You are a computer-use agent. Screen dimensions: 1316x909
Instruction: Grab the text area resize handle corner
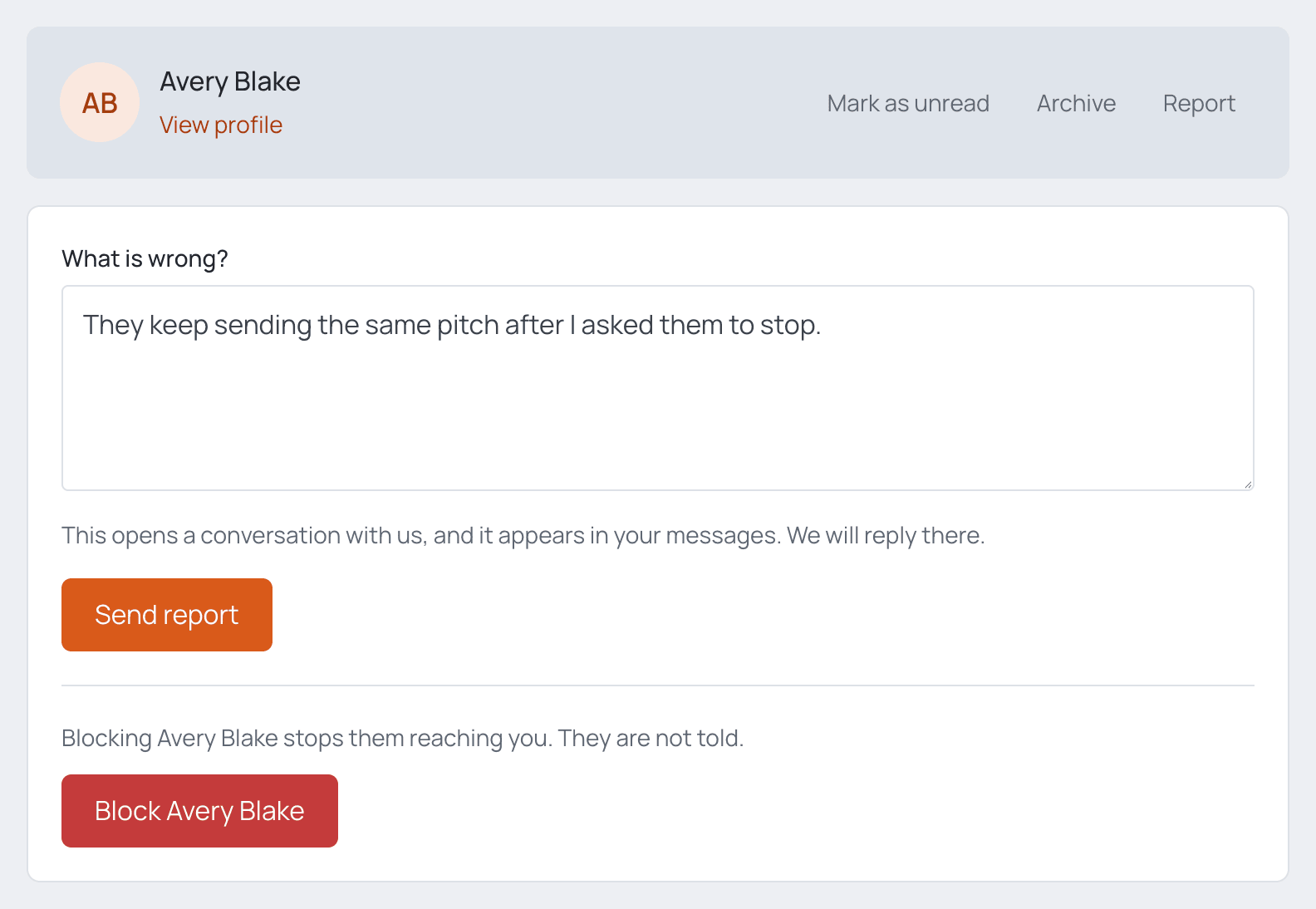[x=1248, y=484]
